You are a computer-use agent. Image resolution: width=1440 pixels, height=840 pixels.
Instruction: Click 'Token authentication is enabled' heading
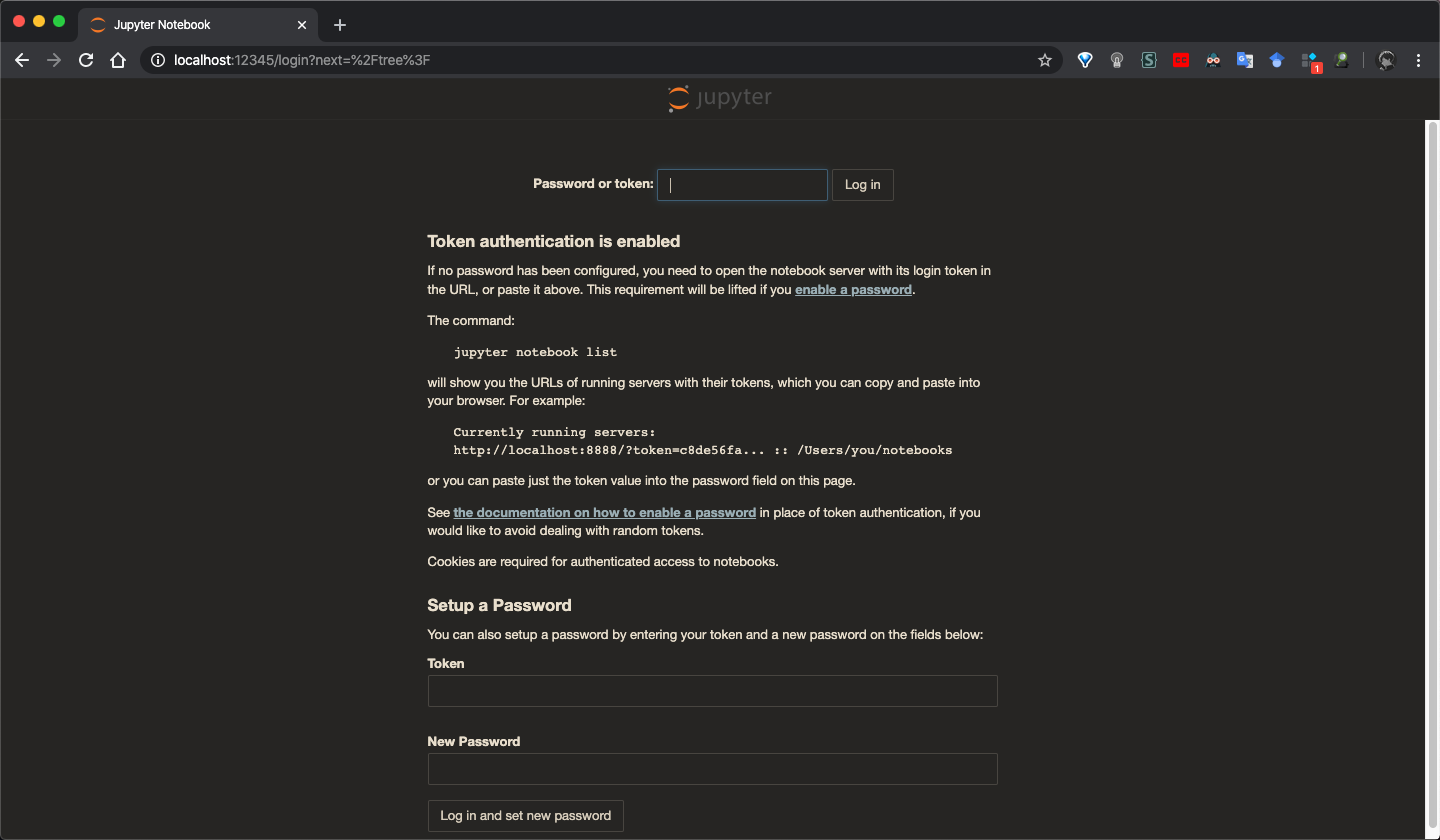[x=553, y=241]
